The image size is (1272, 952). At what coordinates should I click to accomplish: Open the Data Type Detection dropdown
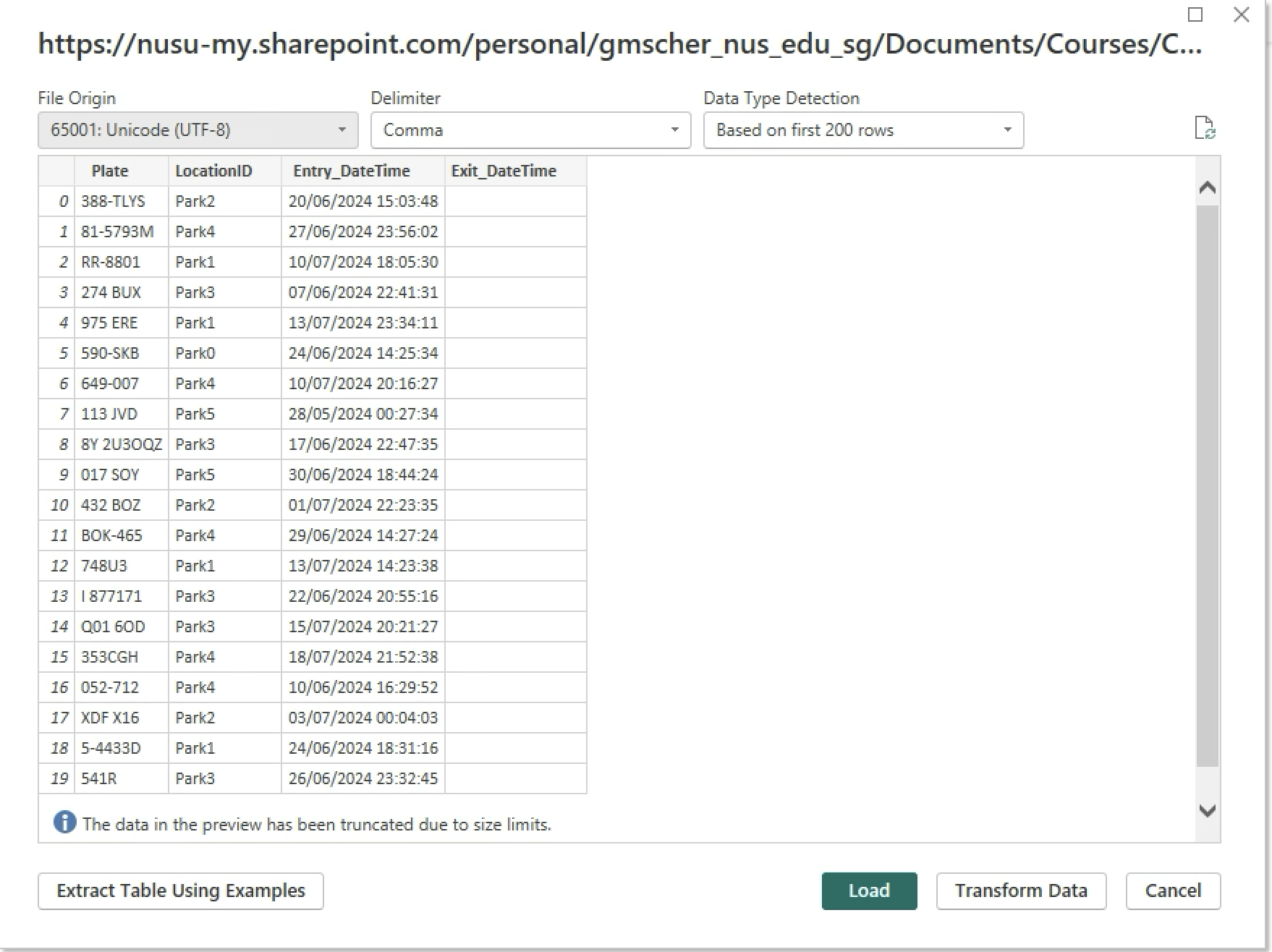click(863, 130)
